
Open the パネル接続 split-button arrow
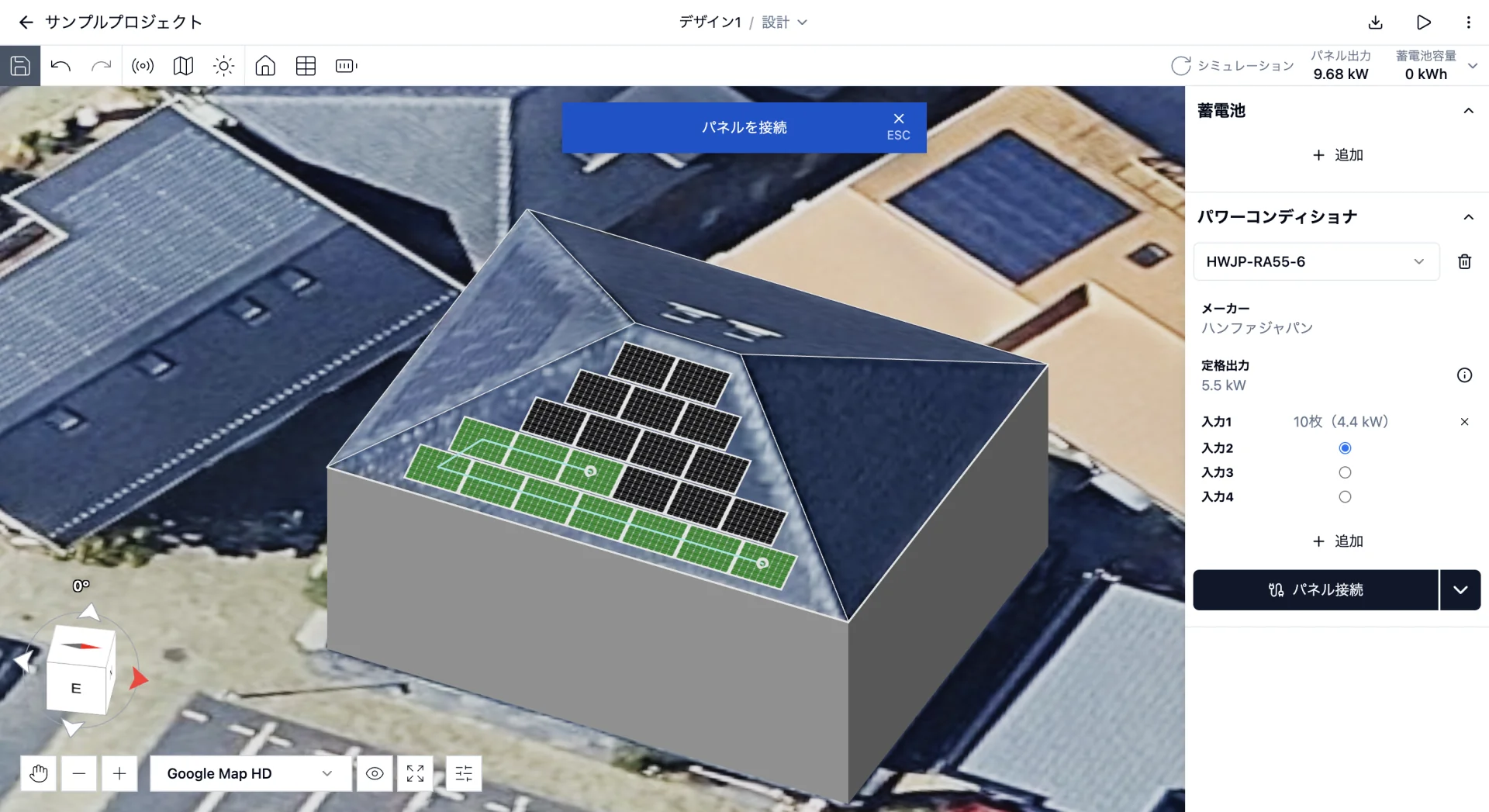click(1460, 590)
